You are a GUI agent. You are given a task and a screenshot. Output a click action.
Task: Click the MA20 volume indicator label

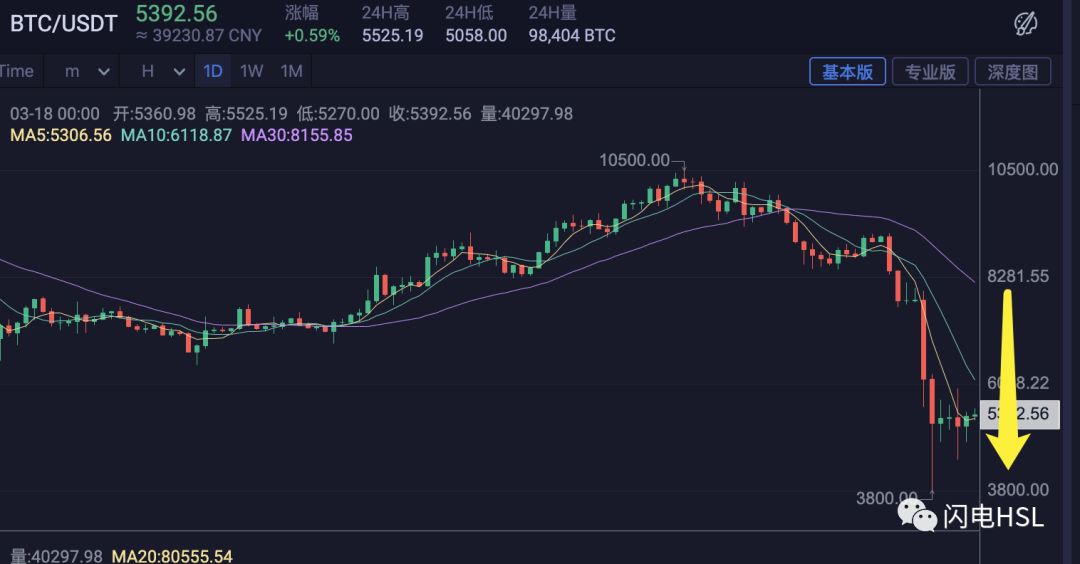pos(172,555)
